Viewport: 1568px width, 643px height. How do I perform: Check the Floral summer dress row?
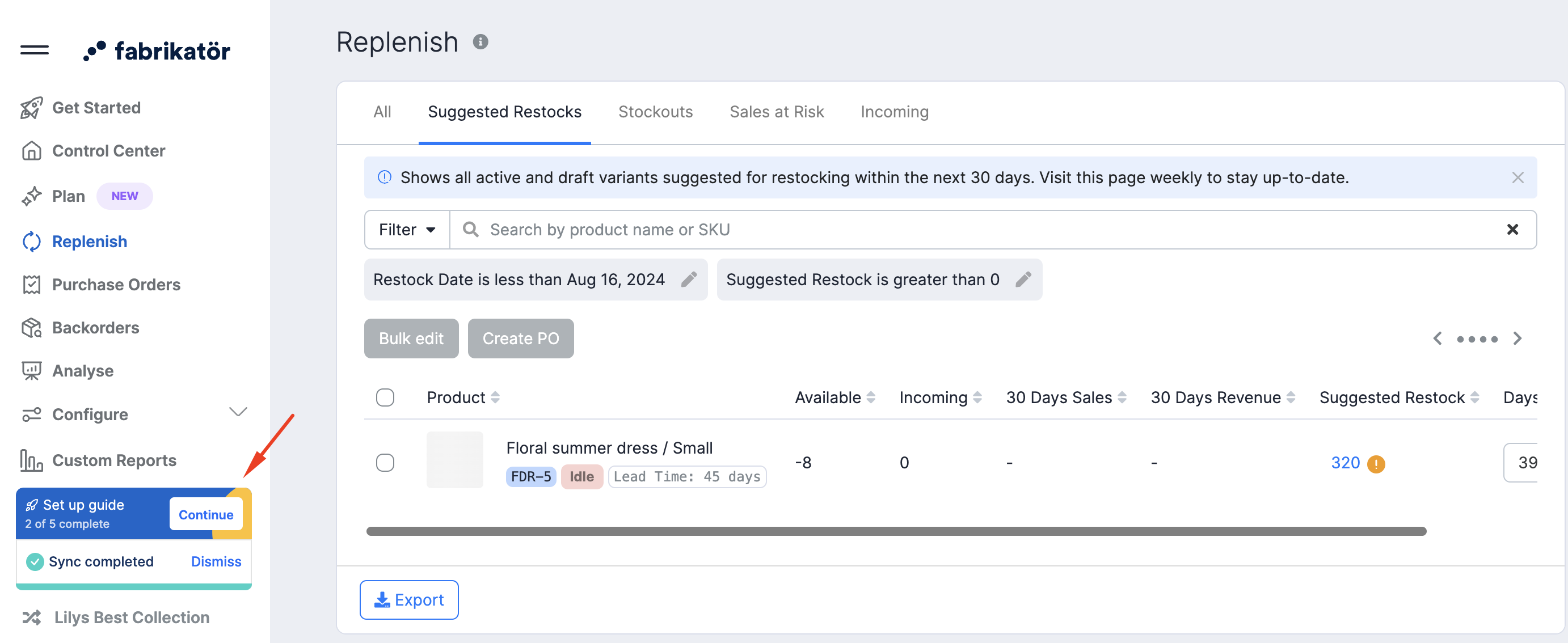coord(385,462)
